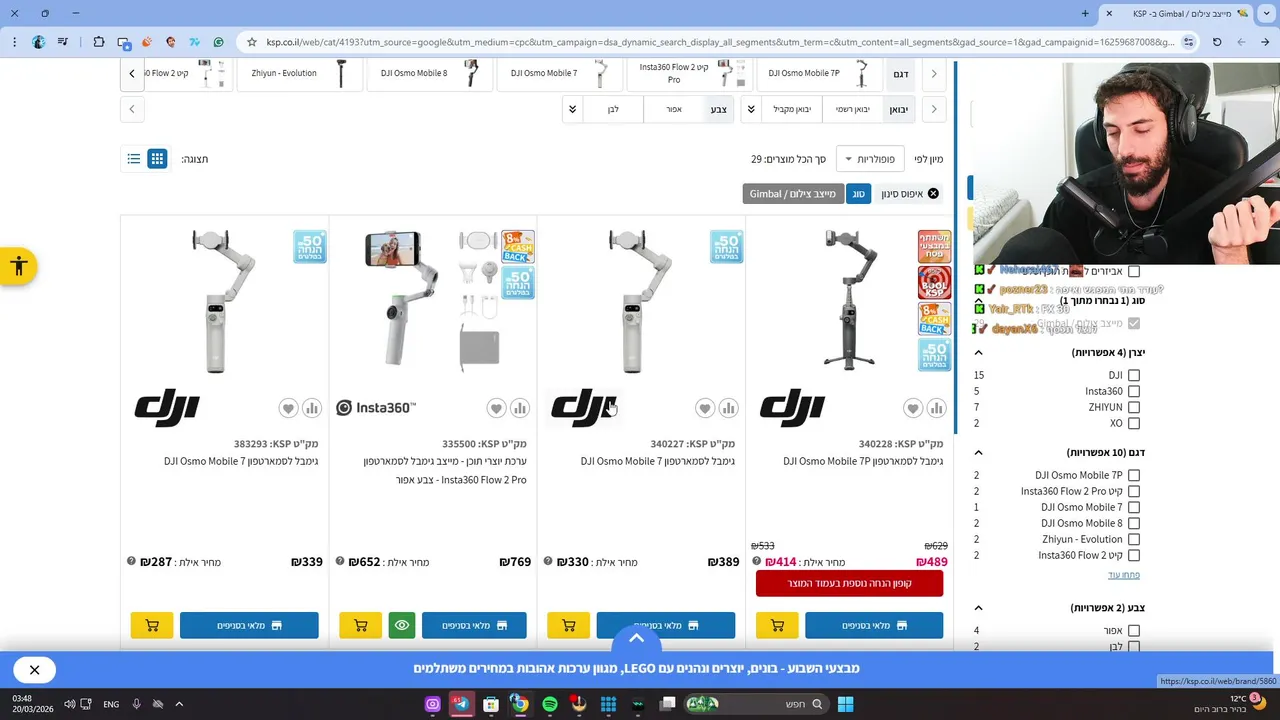Image resolution: width=1280 pixels, height=720 pixels.
Task: Select Zhiyun - Evolution model chip
Action: point(300,73)
